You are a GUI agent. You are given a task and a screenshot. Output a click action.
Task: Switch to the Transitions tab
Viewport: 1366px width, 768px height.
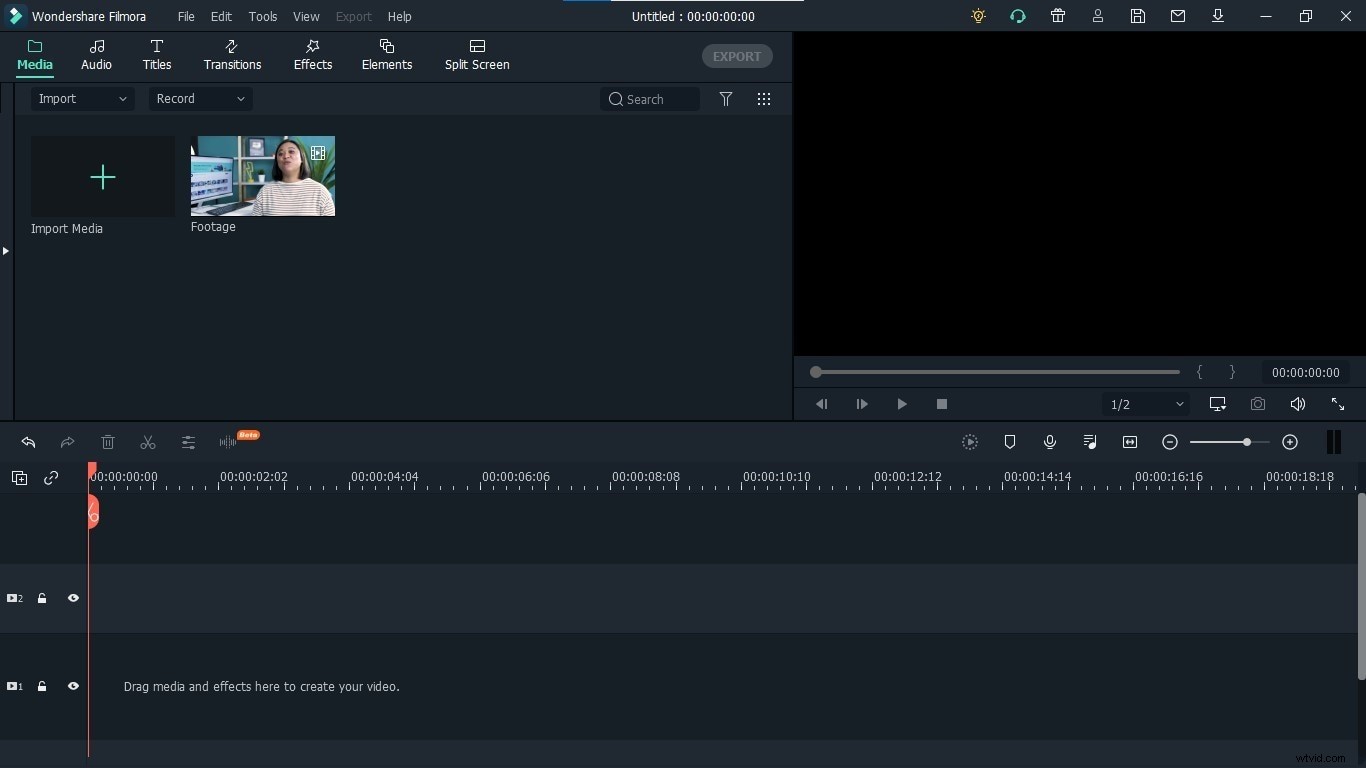coord(231,55)
